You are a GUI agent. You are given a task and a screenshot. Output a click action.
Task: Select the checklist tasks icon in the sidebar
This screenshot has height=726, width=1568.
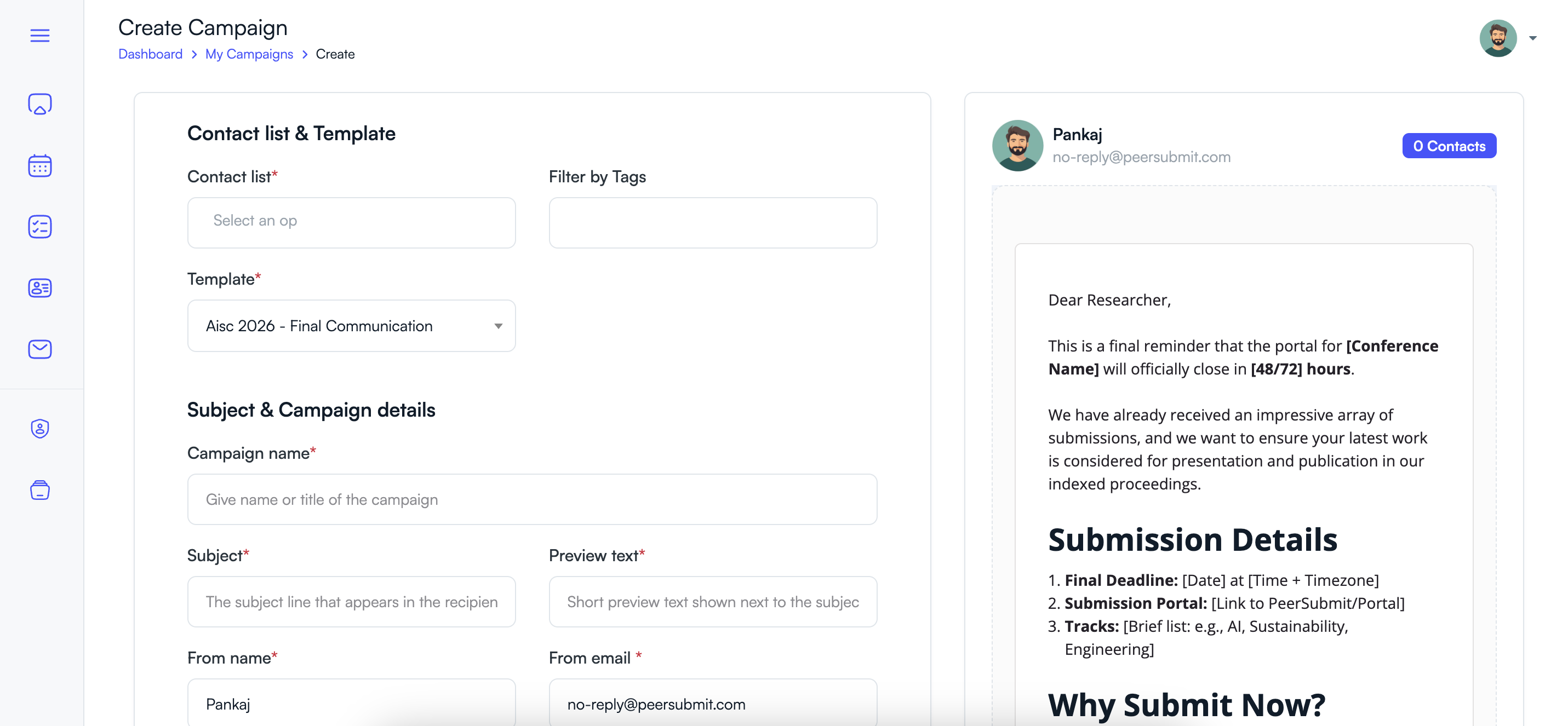(x=39, y=226)
